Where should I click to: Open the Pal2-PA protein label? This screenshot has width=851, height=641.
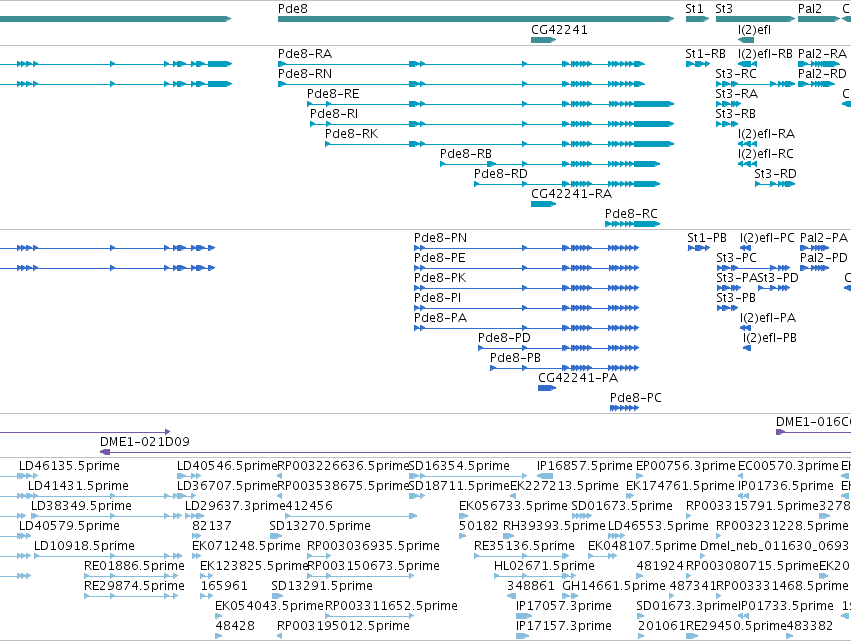tap(824, 238)
